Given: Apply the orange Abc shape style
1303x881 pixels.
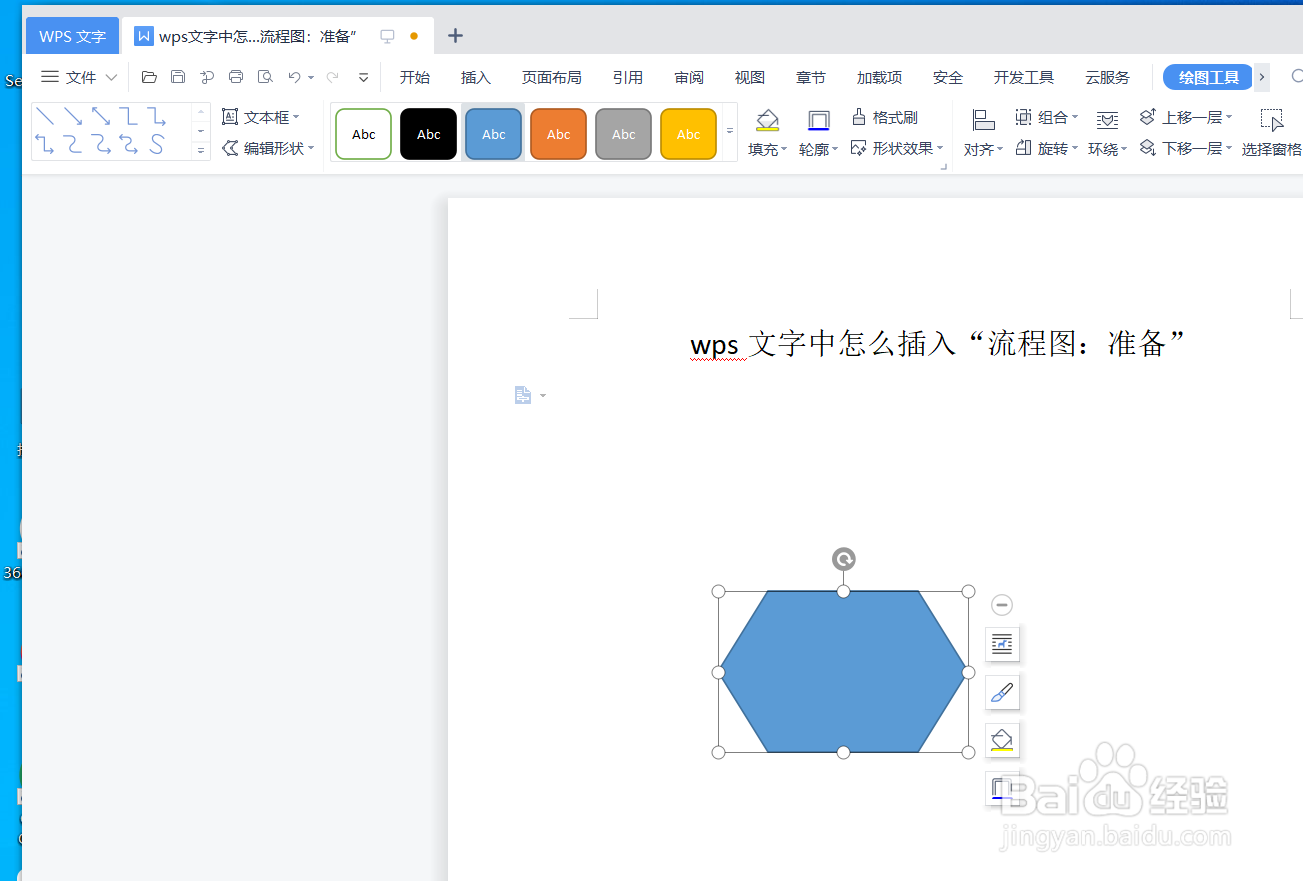Looking at the screenshot, I should click(559, 134).
